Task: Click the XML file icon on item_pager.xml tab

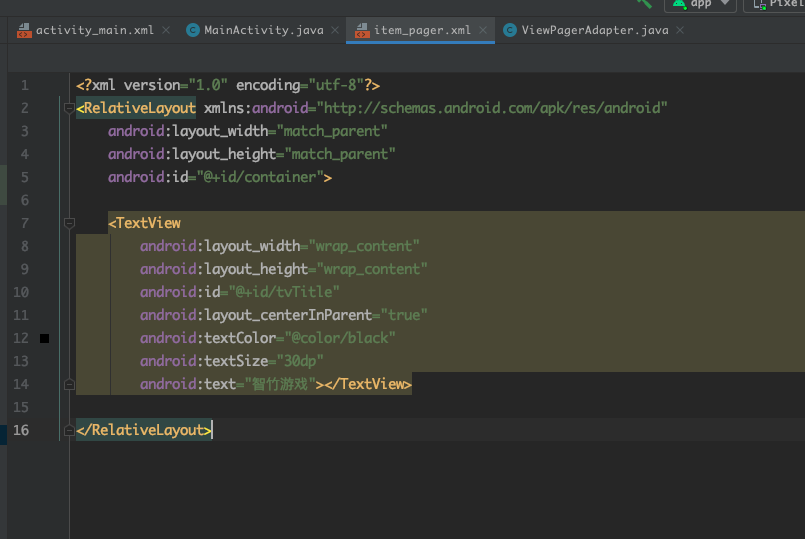Action: [362, 31]
